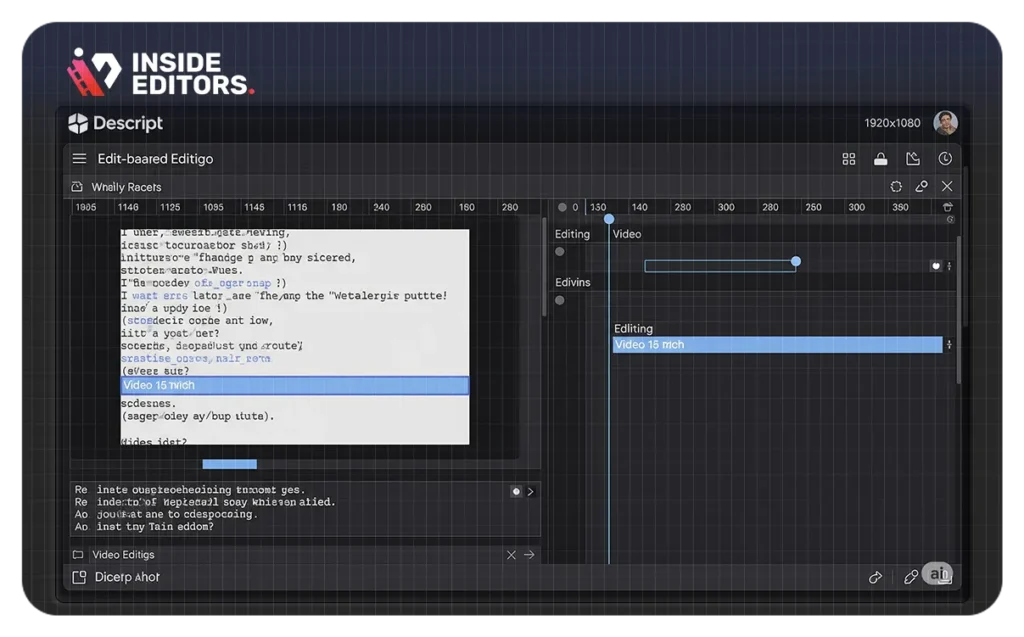Click the Dicerp Ahor document icon
This screenshot has height=637, width=1024.
pos(79,577)
